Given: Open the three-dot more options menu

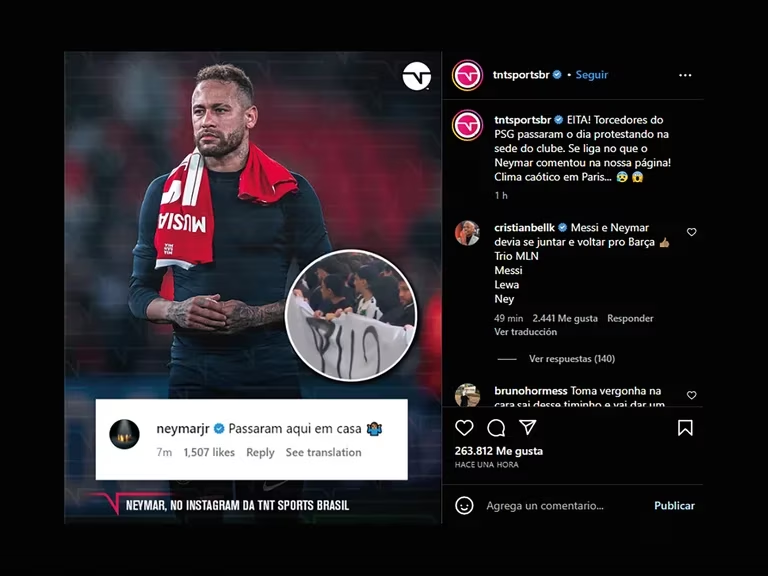Looking at the screenshot, I should point(685,75).
